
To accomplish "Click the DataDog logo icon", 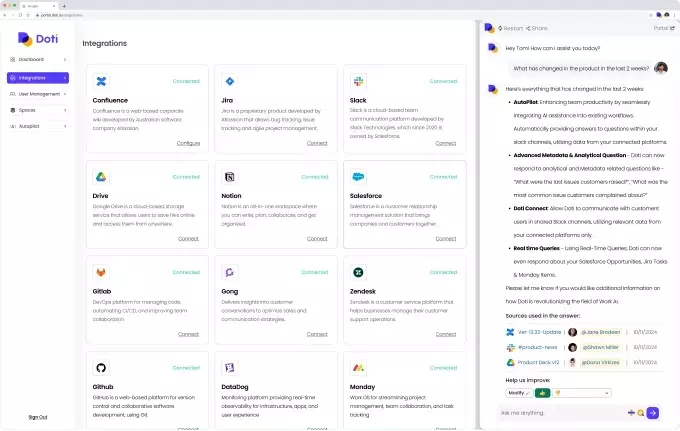I will tap(230, 368).
